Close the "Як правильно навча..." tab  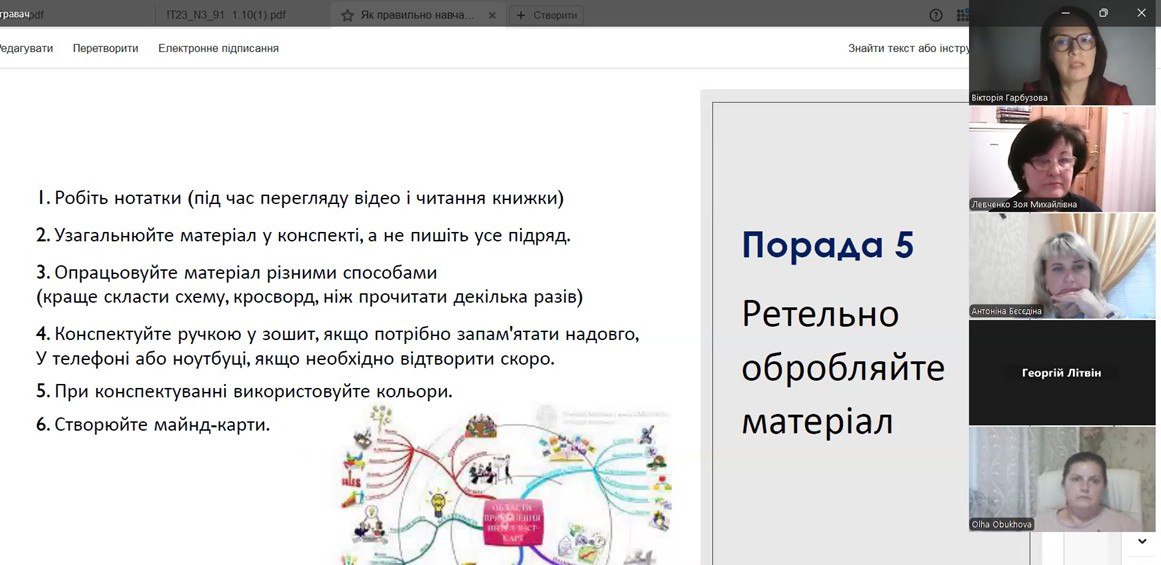click(x=491, y=15)
